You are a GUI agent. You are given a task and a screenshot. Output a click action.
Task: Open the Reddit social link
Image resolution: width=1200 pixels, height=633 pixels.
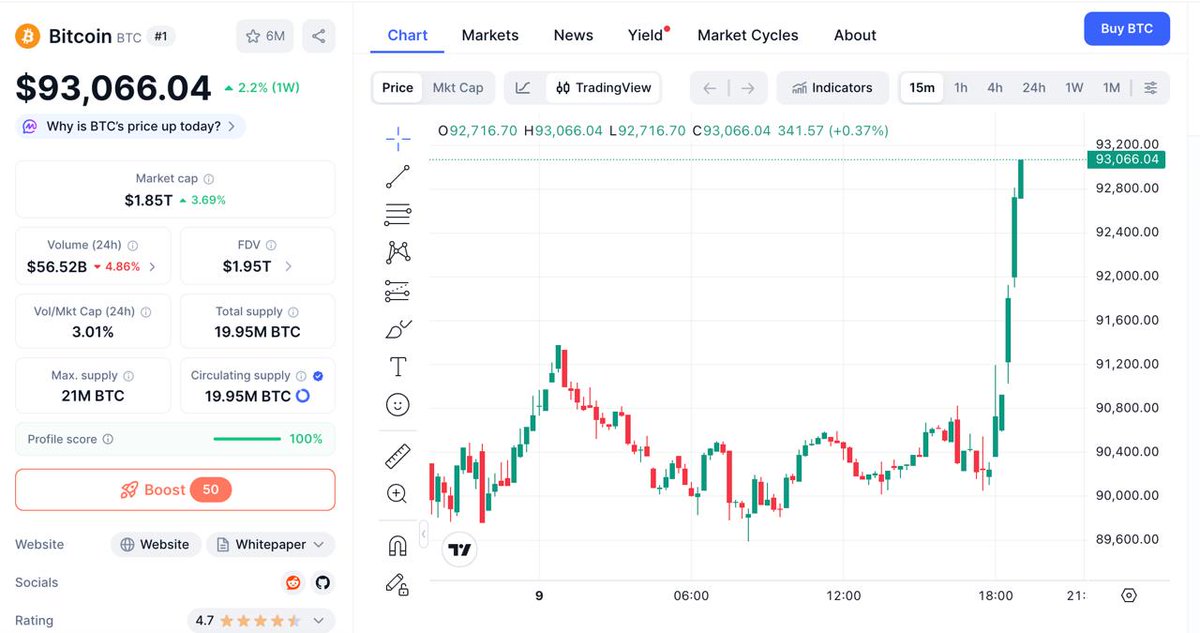point(293,582)
